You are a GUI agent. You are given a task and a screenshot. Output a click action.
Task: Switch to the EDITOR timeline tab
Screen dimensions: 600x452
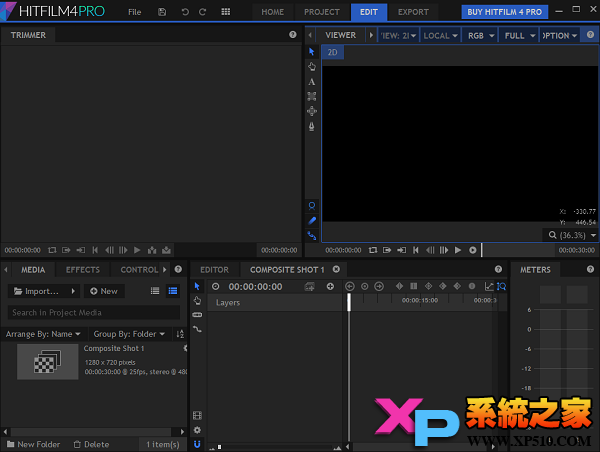[214, 270]
